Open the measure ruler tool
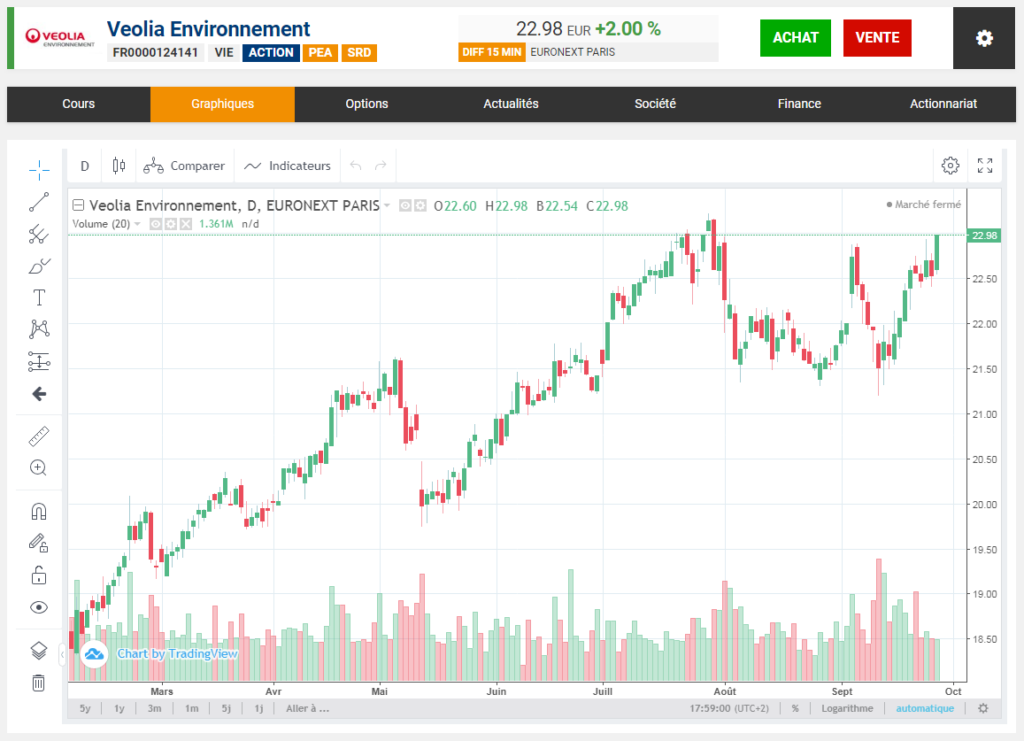Image resolution: width=1024 pixels, height=741 pixels. click(x=38, y=435)
